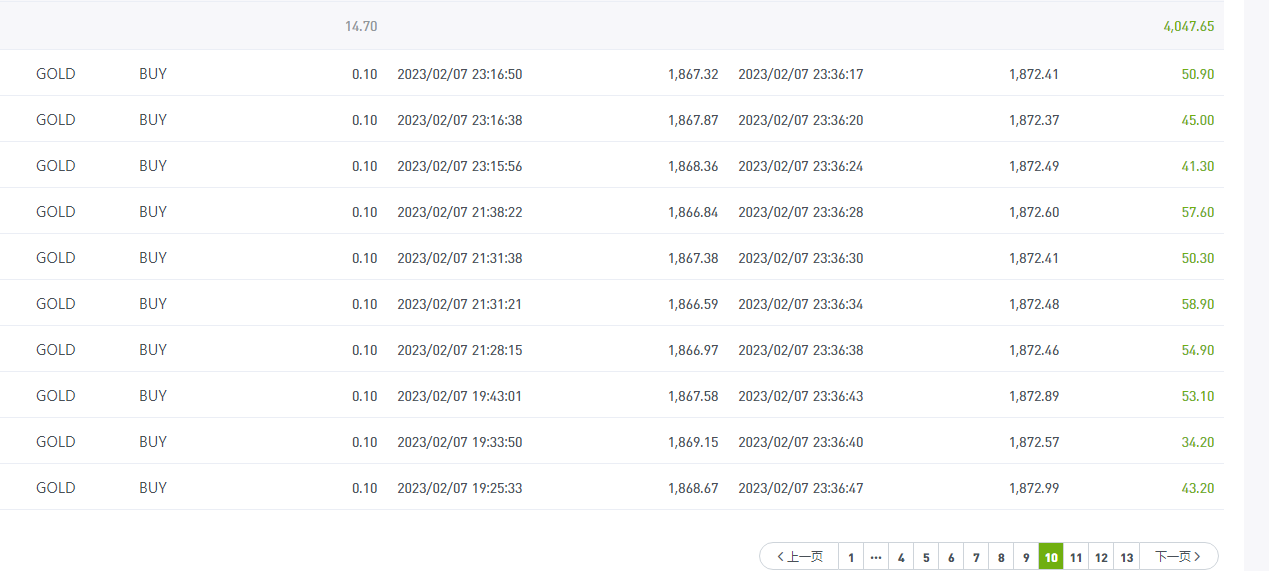Click profit value 45.00
This screenshot has width=1269, height=571.
[1198, 120]
